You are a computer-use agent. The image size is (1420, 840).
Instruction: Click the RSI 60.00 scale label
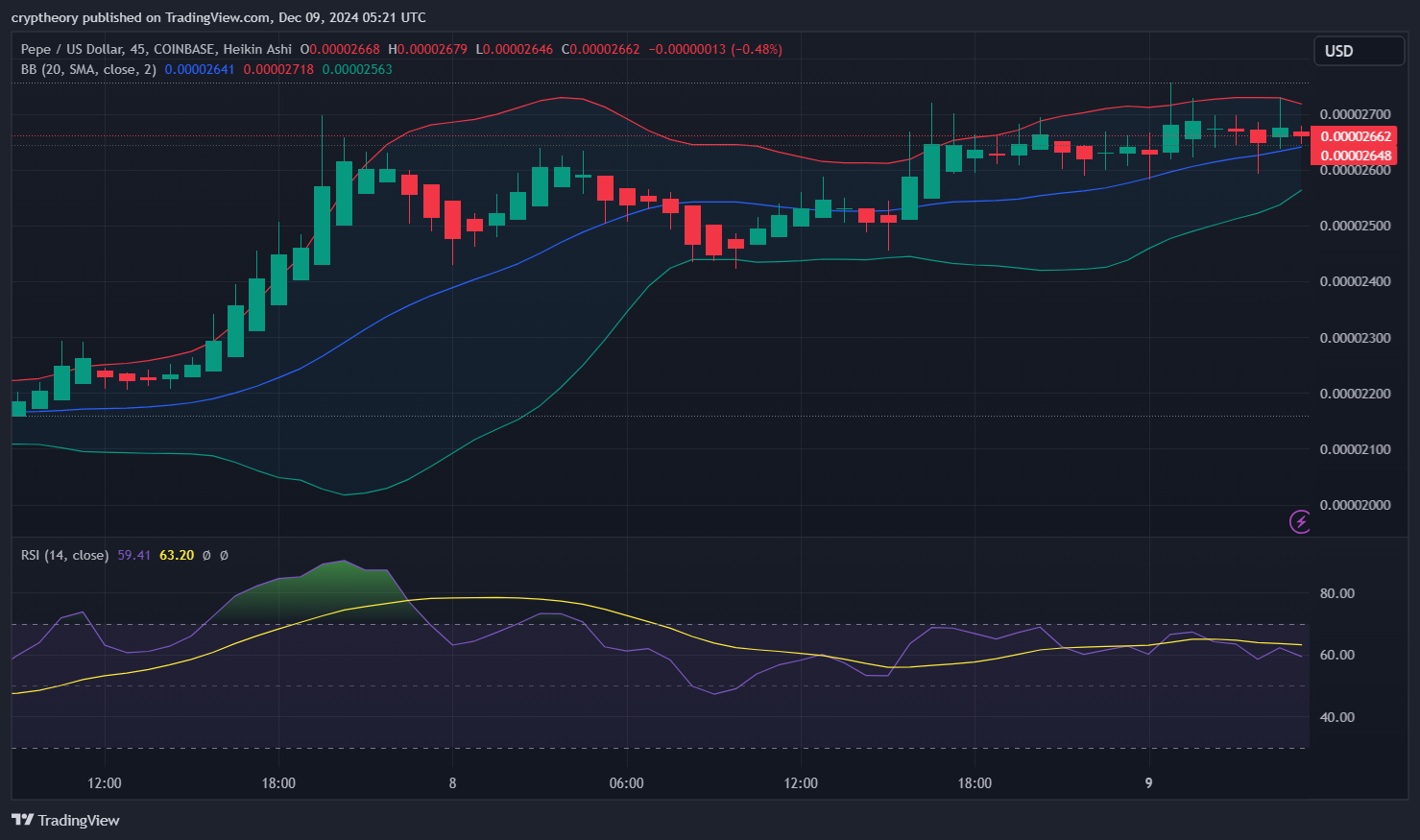coord(1337,655)
